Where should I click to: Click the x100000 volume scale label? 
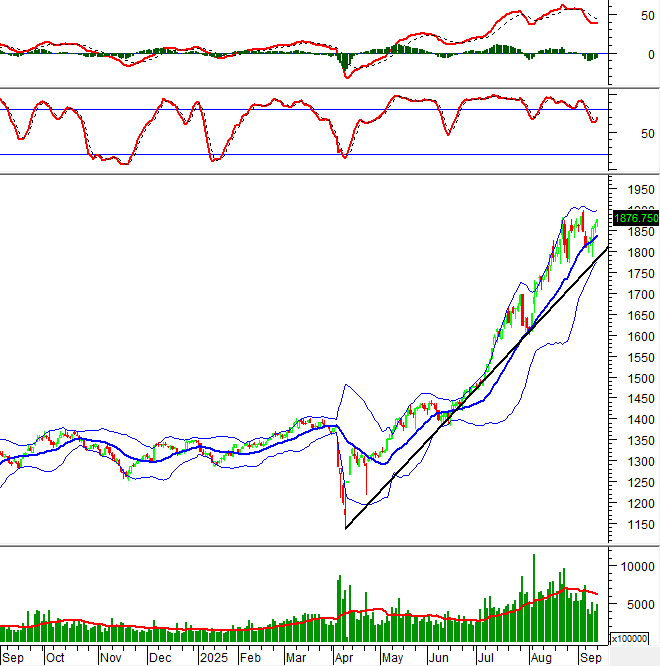632,637
